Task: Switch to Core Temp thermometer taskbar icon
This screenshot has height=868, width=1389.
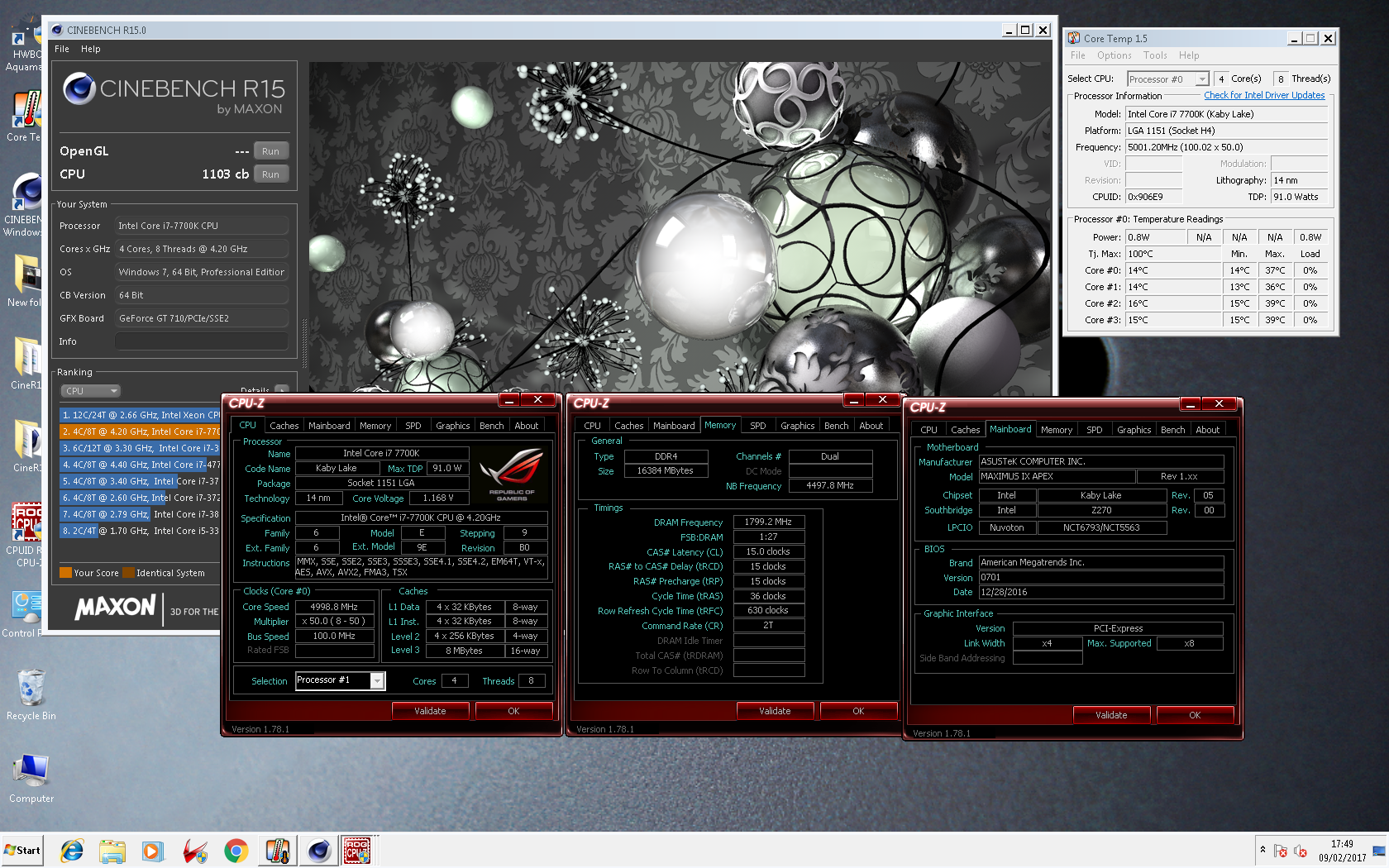Action: [277, 851]
